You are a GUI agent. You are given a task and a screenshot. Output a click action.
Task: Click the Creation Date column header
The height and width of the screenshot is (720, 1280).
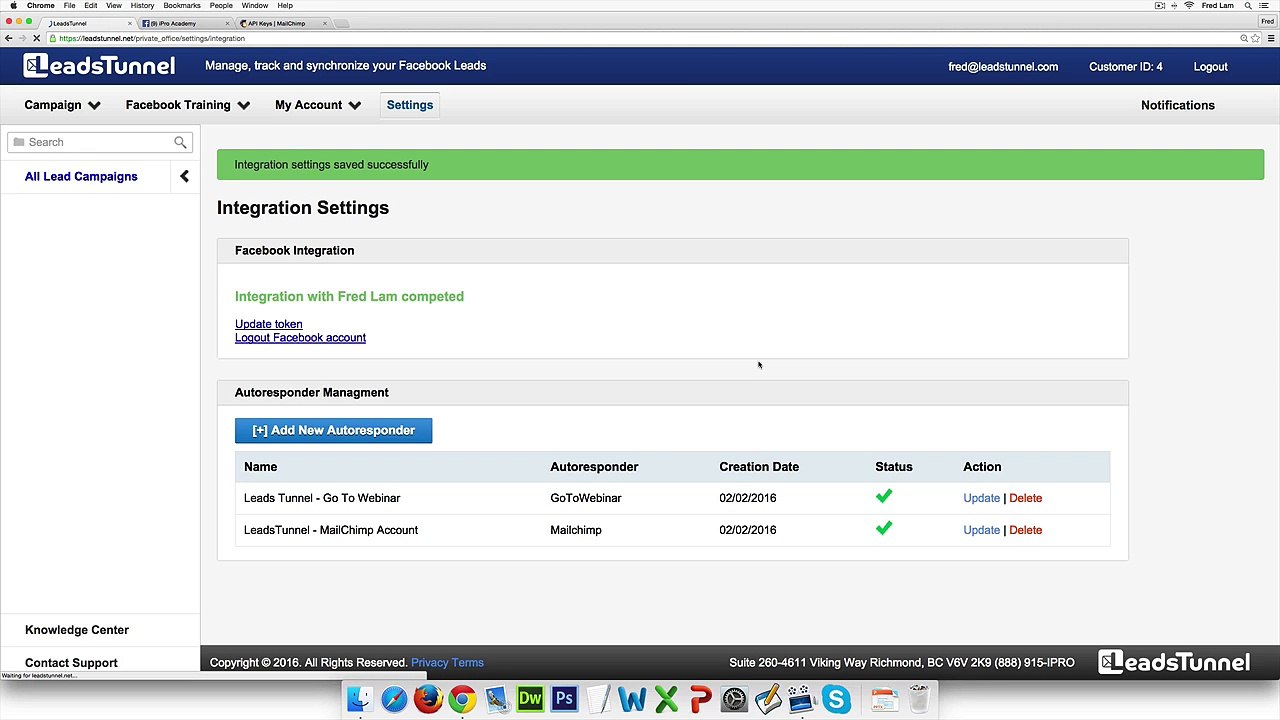(759, 467)
